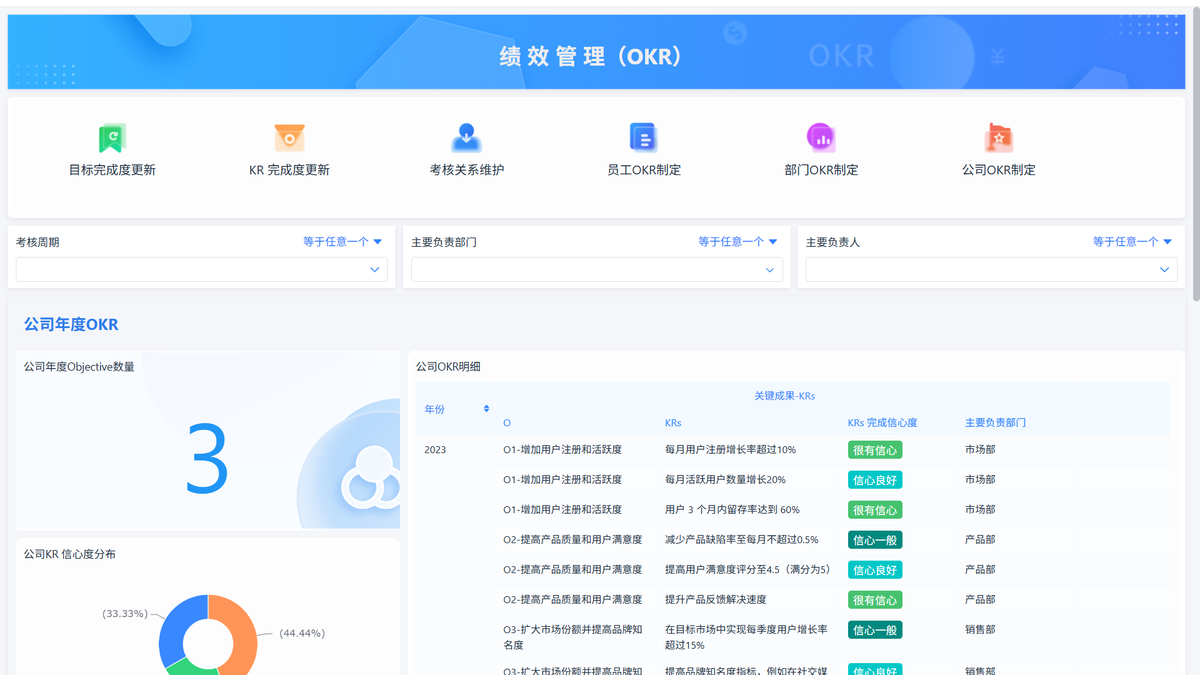Open 主要负责部门 filter condition 等于任意一个

click(x=738, y=242)
